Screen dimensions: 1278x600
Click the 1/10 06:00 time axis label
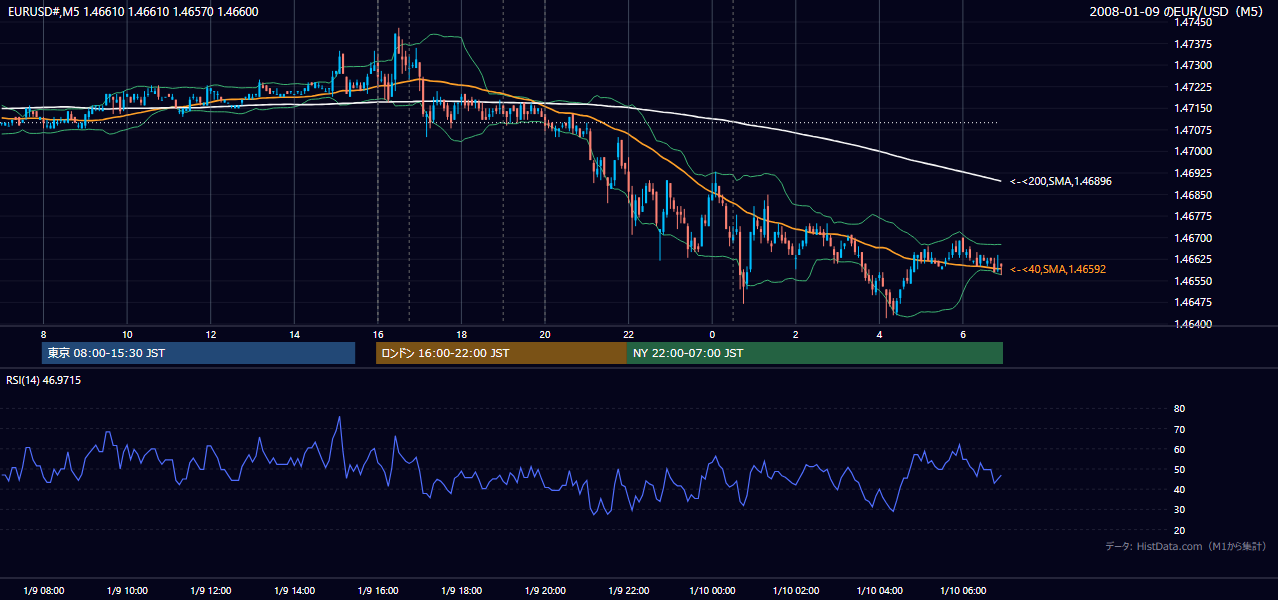point(963,590)
